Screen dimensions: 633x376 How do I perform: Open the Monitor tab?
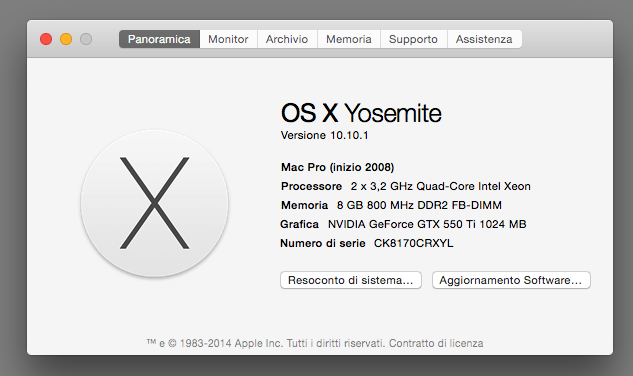click(x=228, y=39)
